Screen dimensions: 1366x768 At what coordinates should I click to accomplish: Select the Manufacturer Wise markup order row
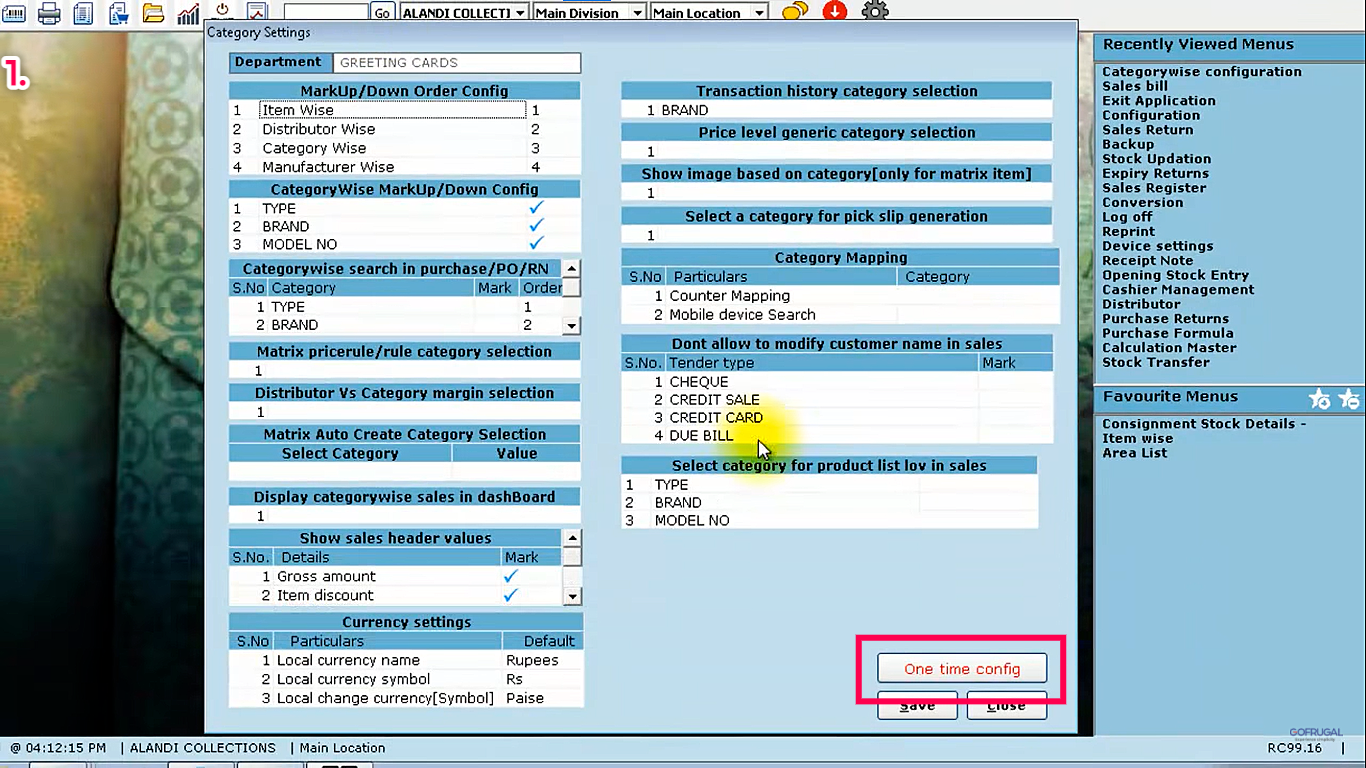coord(404,167)
